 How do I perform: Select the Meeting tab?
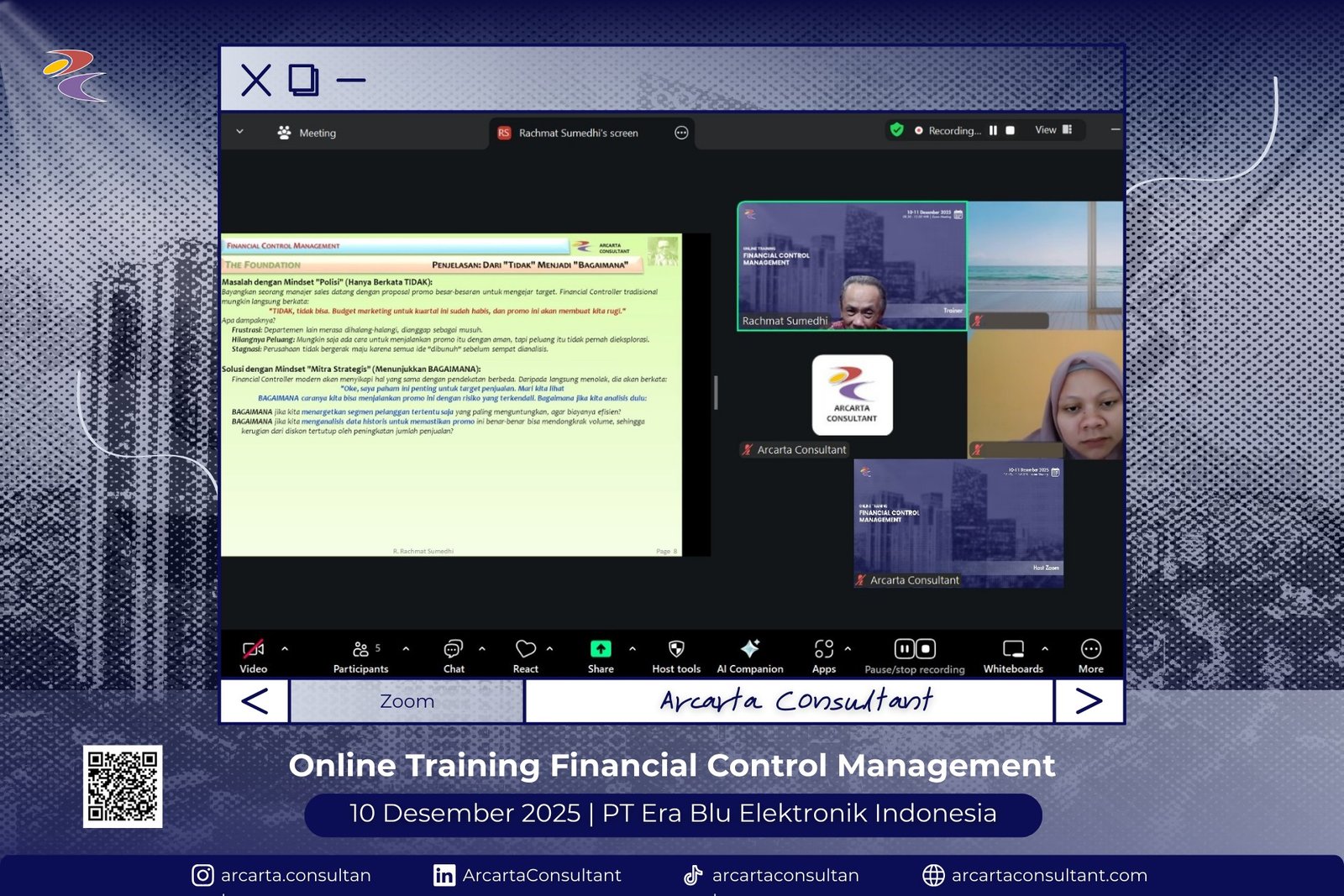click(307, 133)
